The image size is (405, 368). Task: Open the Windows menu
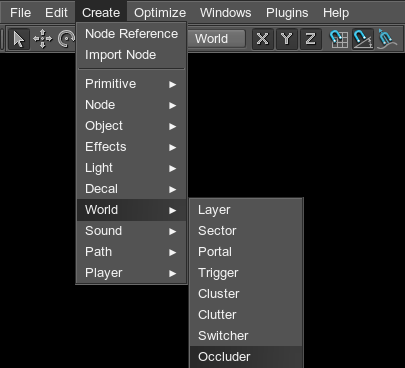(x=226, y=13)
